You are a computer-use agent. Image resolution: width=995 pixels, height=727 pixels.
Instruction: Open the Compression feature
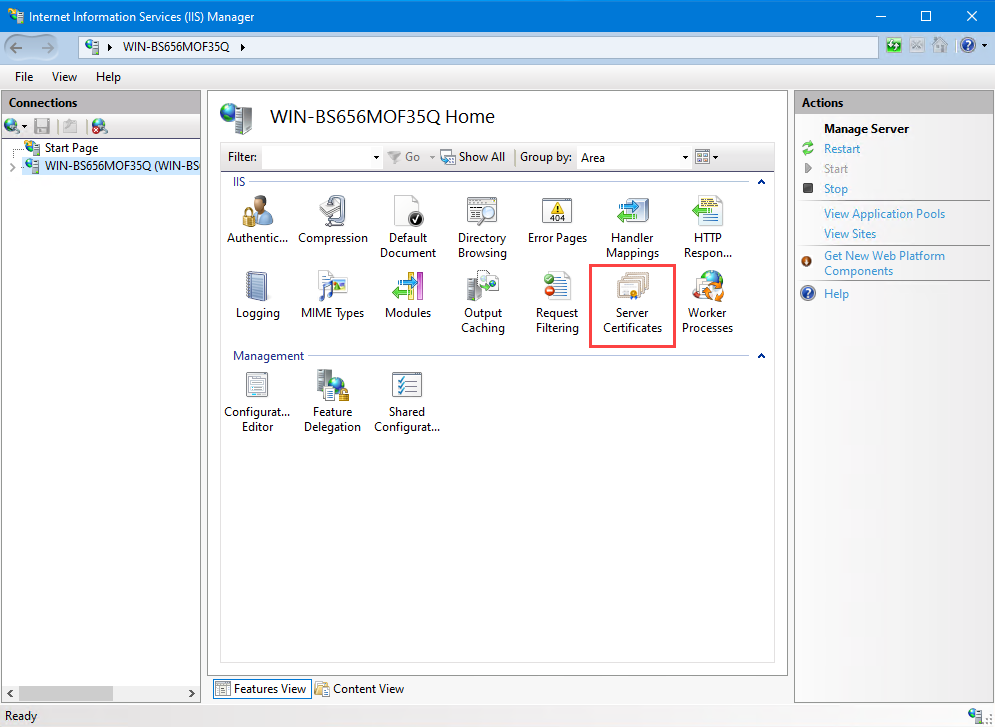click(333, 219)
